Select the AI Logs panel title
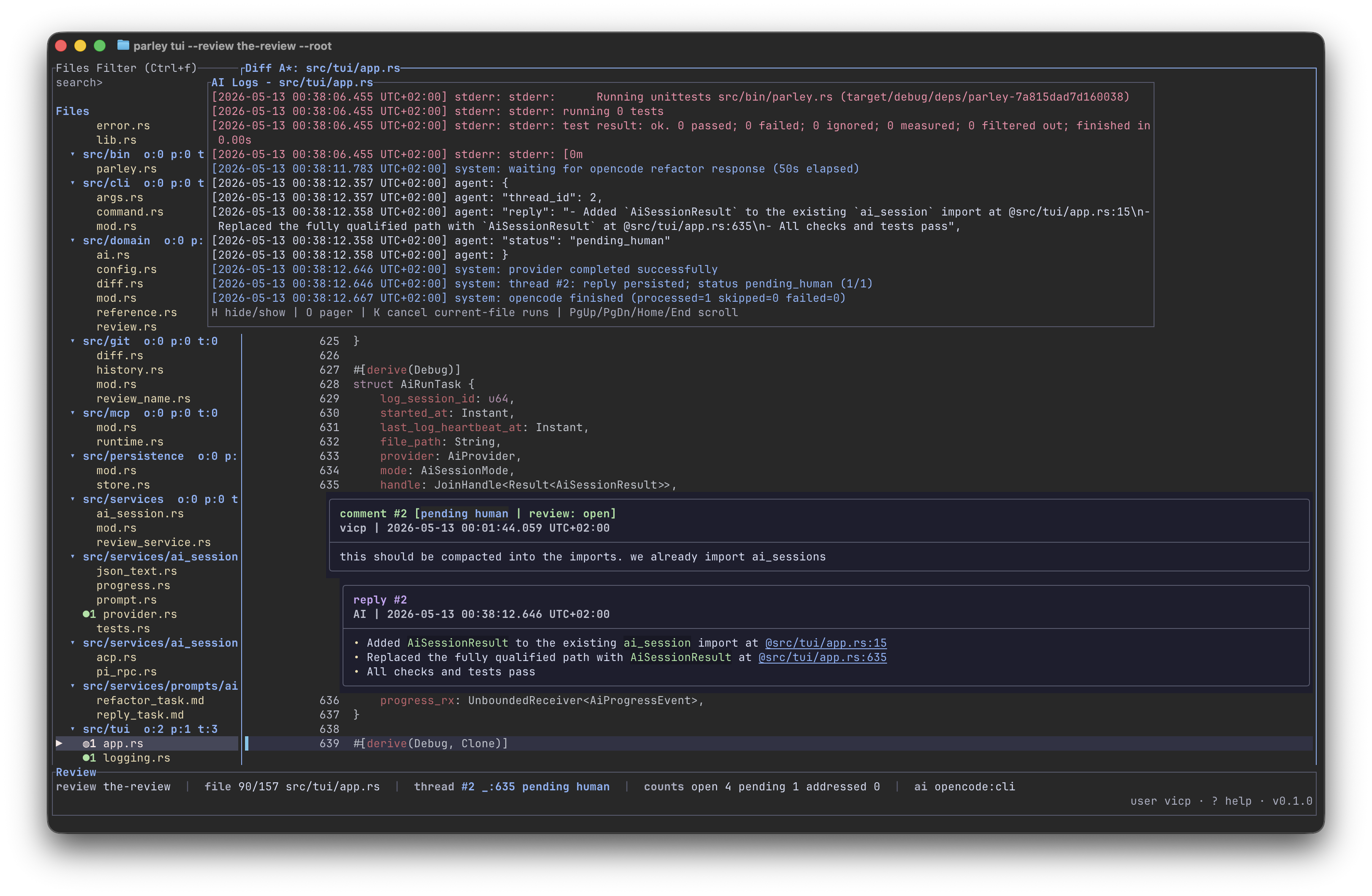1372x896 pixels. tap(292, 82)
